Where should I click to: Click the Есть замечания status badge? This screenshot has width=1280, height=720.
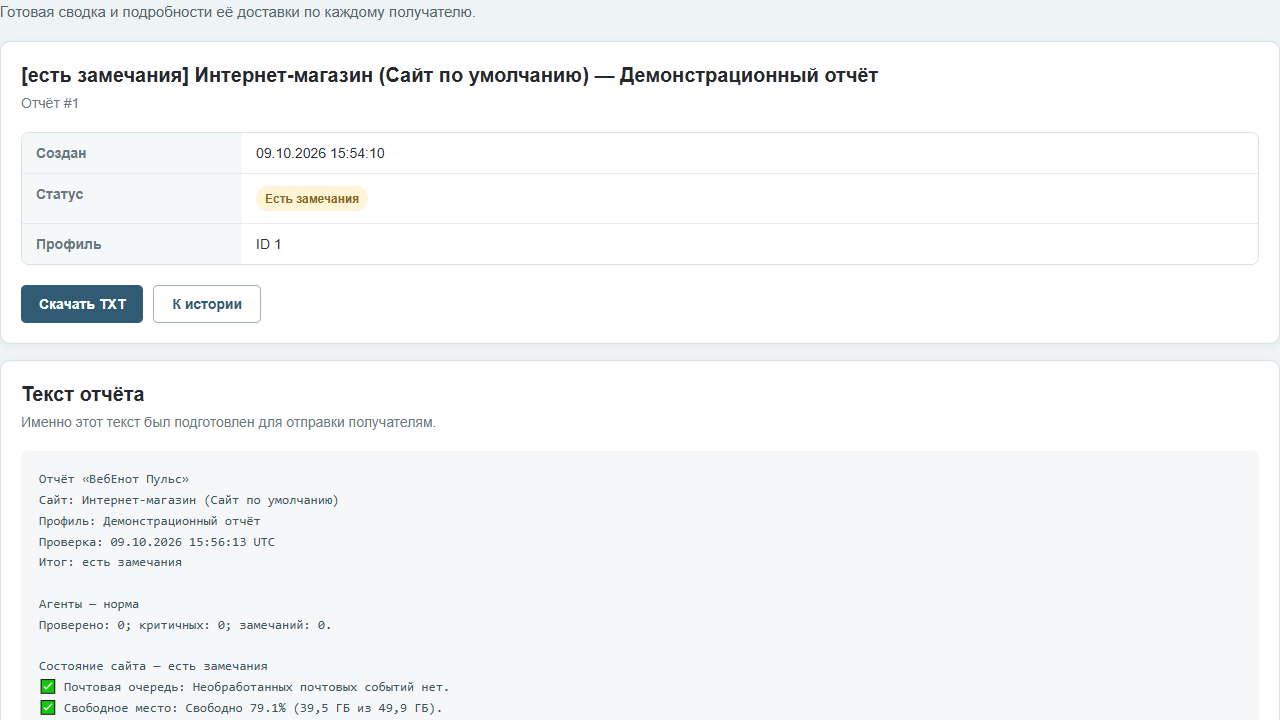pyautogui.click(x=312, y=199)
